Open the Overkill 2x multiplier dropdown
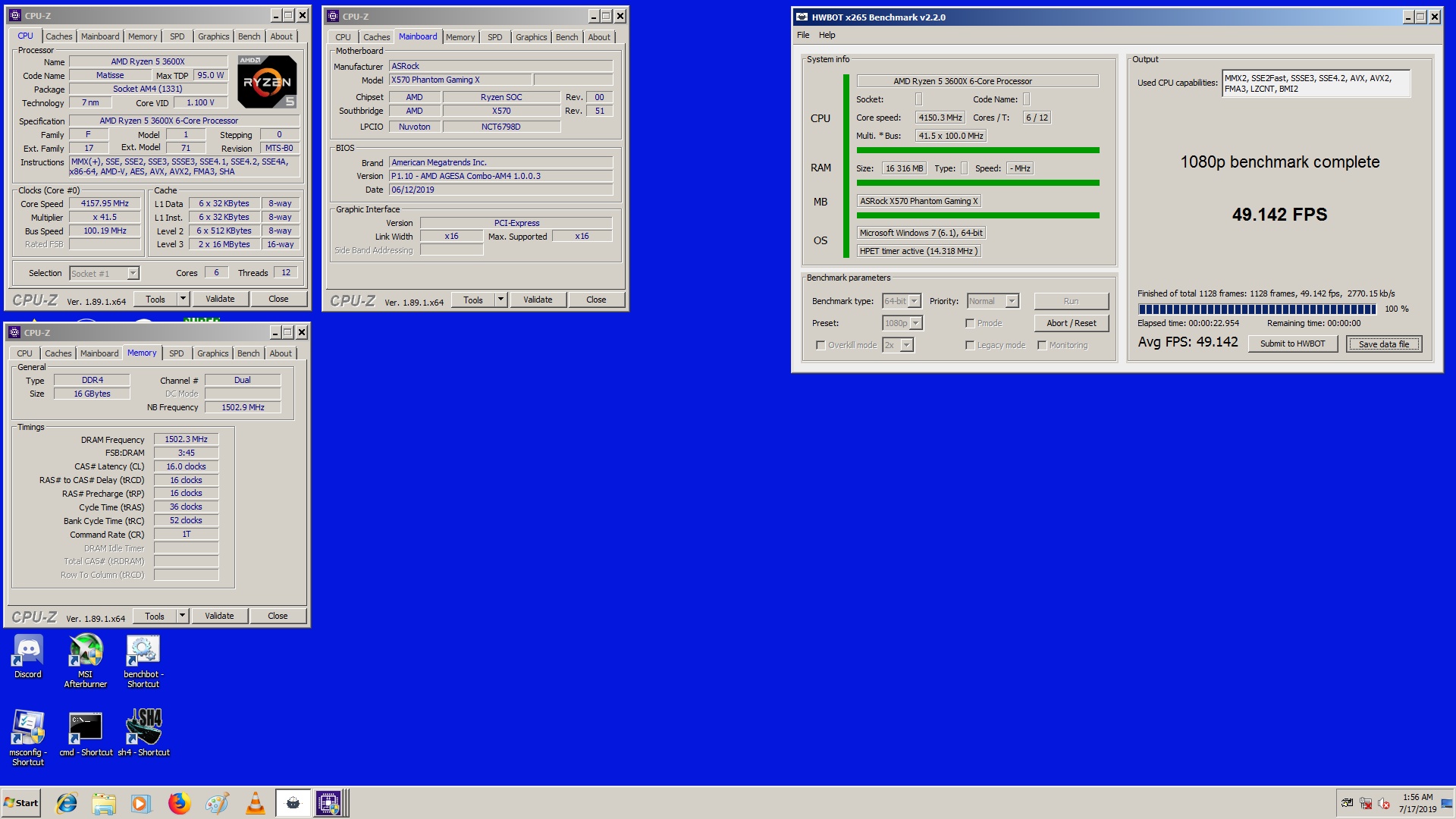This screenshot has height=819, width=1456. pos(907,345)
